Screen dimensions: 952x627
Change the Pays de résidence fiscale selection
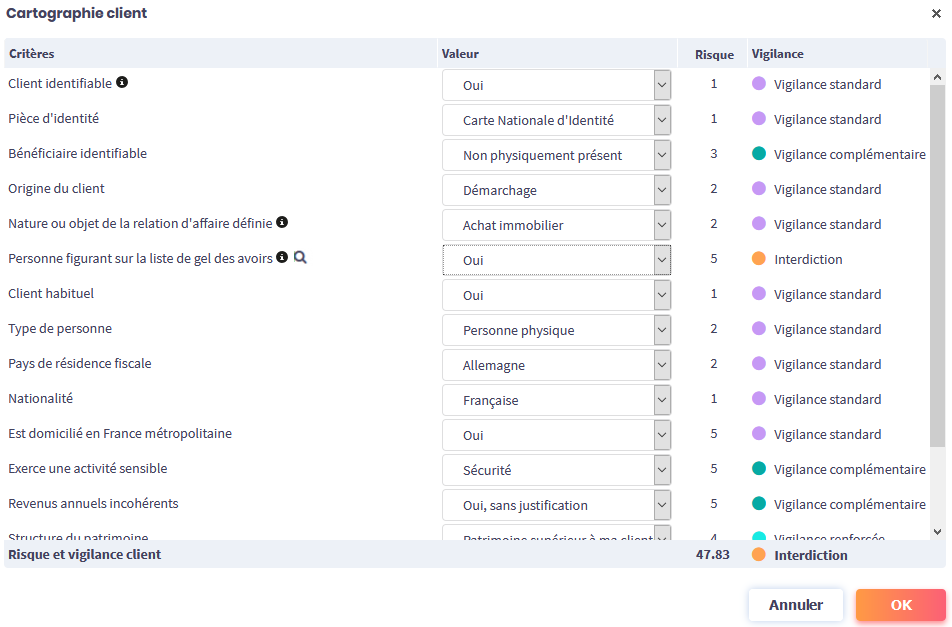point(556,365)
